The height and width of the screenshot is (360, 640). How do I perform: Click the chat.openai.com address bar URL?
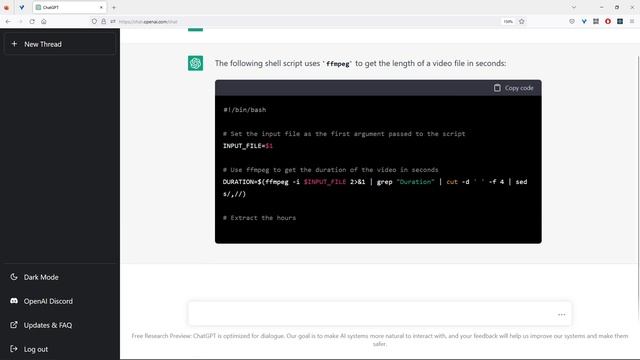pyautogui.click(x=148, y=22)
